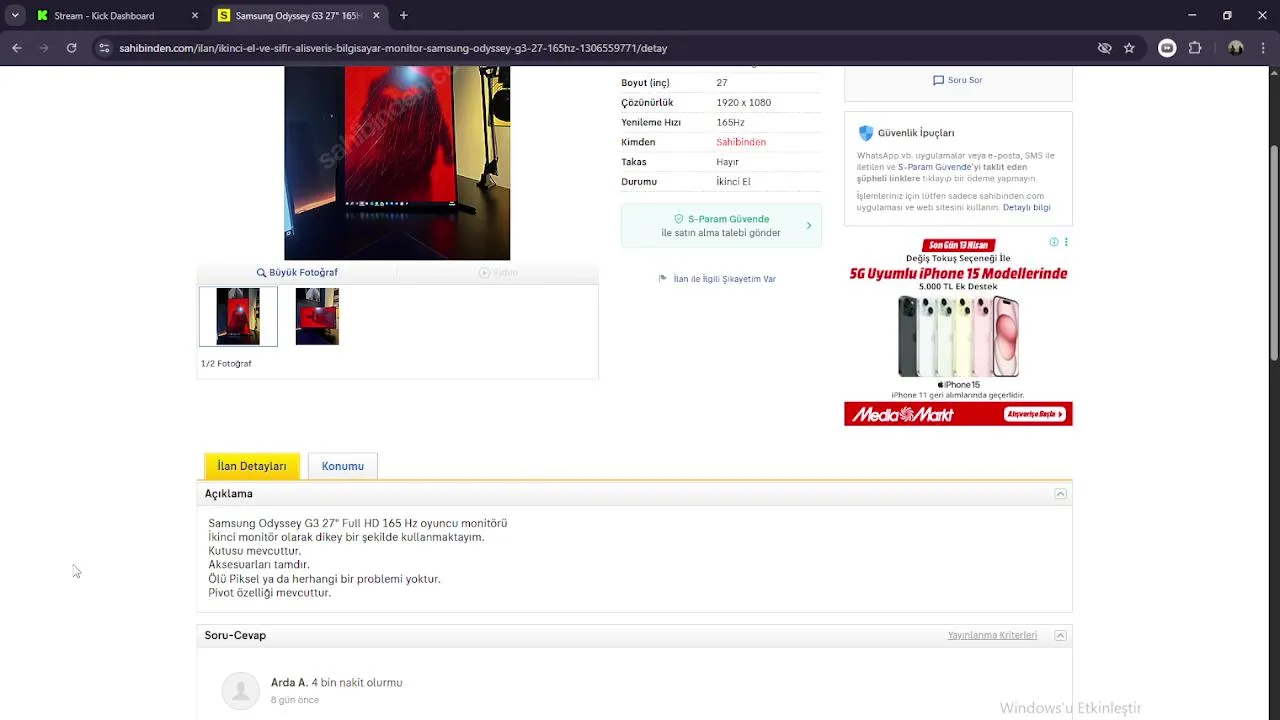Open the browser extensions puzzle icon

click(x=1195, y=48)
